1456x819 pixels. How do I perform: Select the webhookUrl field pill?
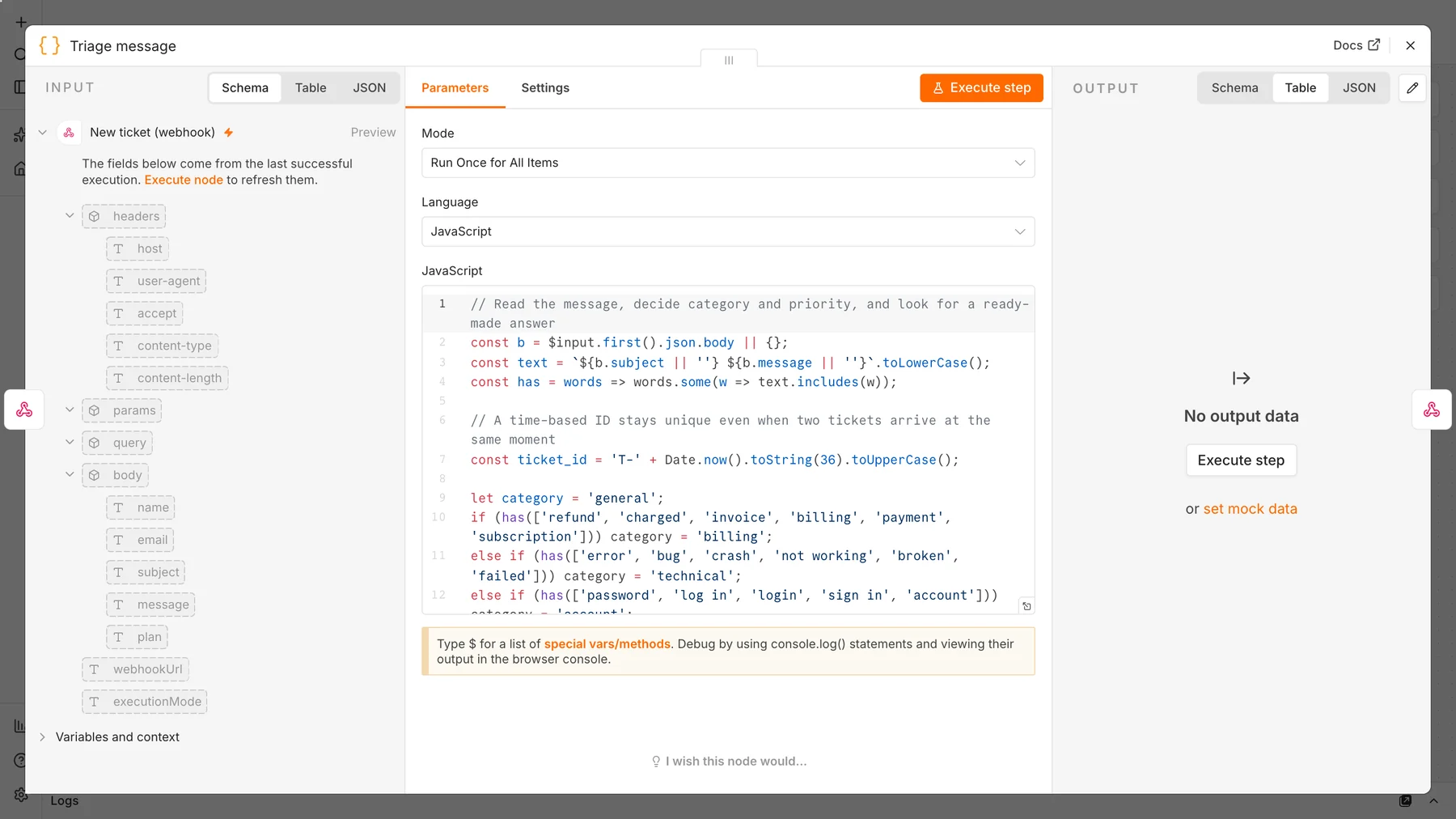coord(135,669)
